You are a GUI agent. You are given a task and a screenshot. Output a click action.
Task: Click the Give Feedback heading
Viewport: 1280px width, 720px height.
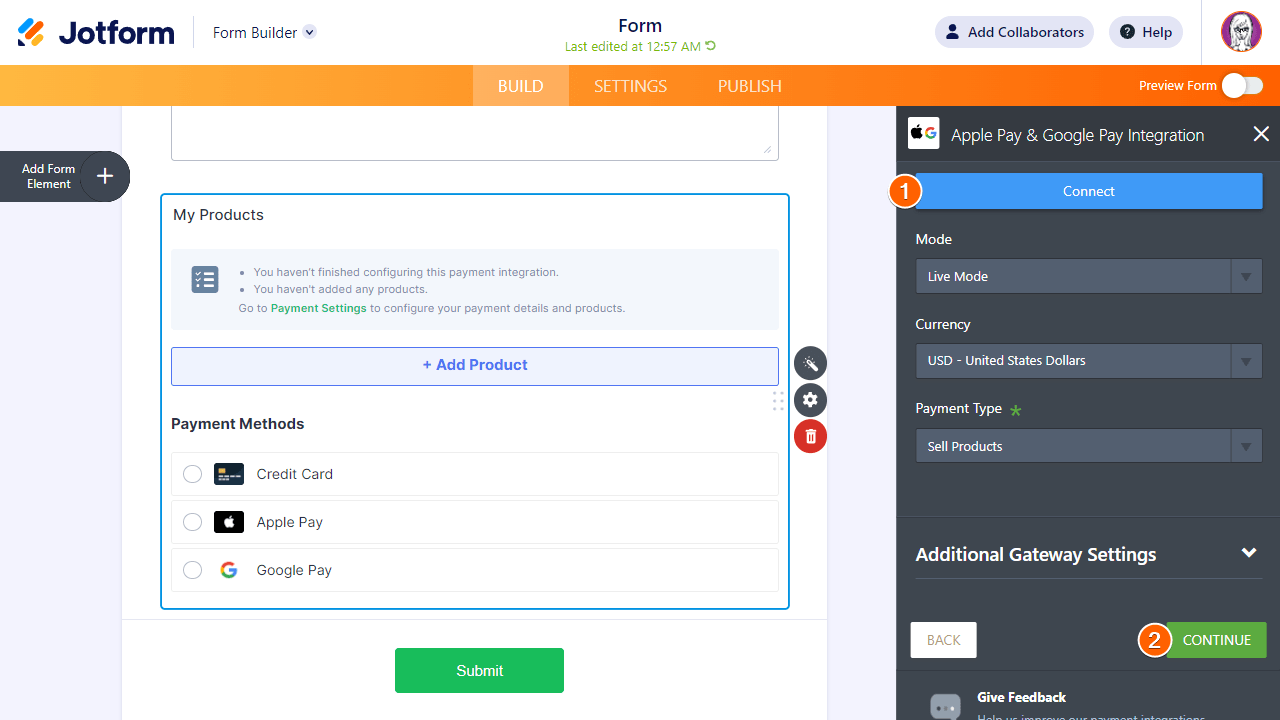click(x=1022, y=697)
